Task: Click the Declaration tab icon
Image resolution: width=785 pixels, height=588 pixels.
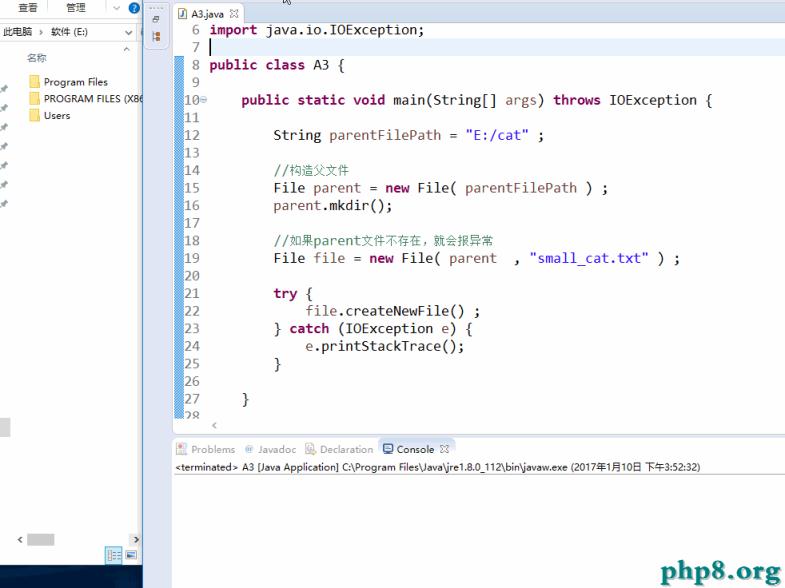Action: click(x=310, y=449)
